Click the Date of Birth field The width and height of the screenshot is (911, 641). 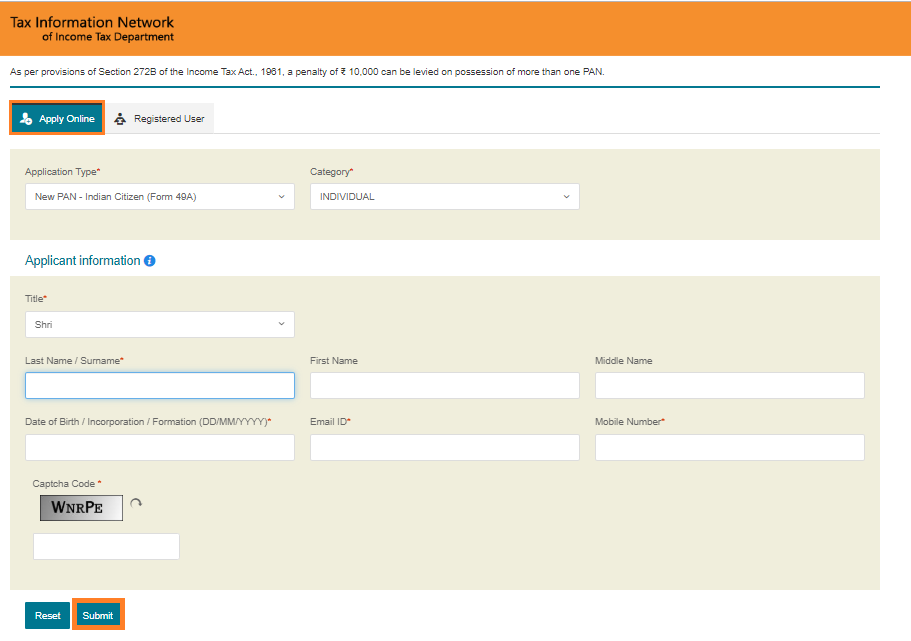(x=160, y=447)
